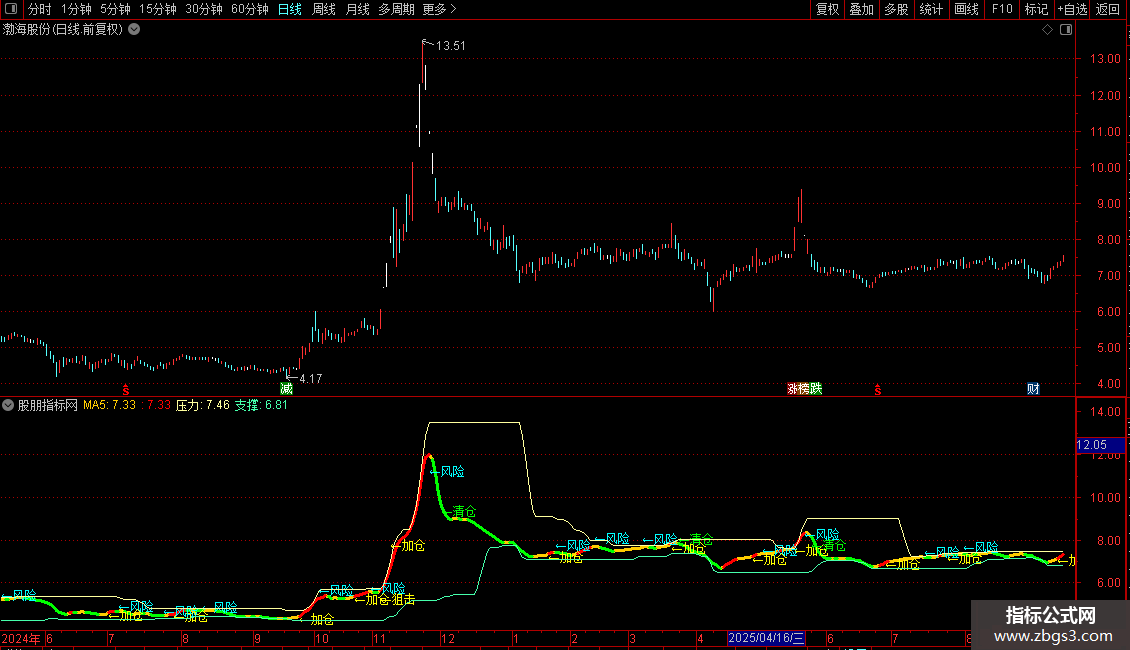This screenshot has width=1130, height=650.
Task: Switch to the 60分钟 period tab
Action: tap(250, 9)
